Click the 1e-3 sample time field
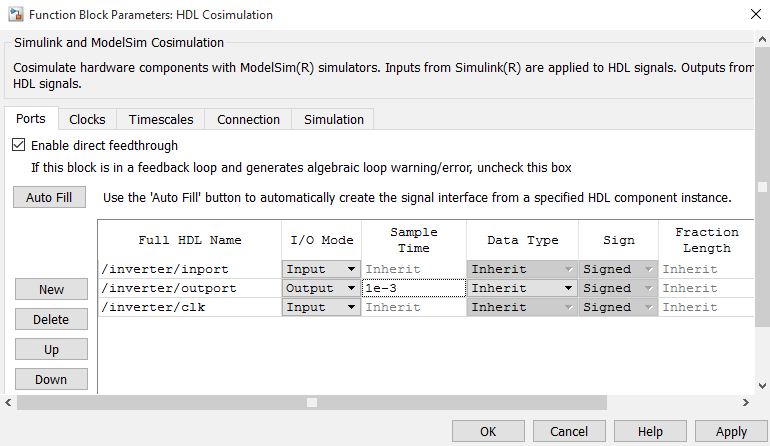 click(414, 288)
